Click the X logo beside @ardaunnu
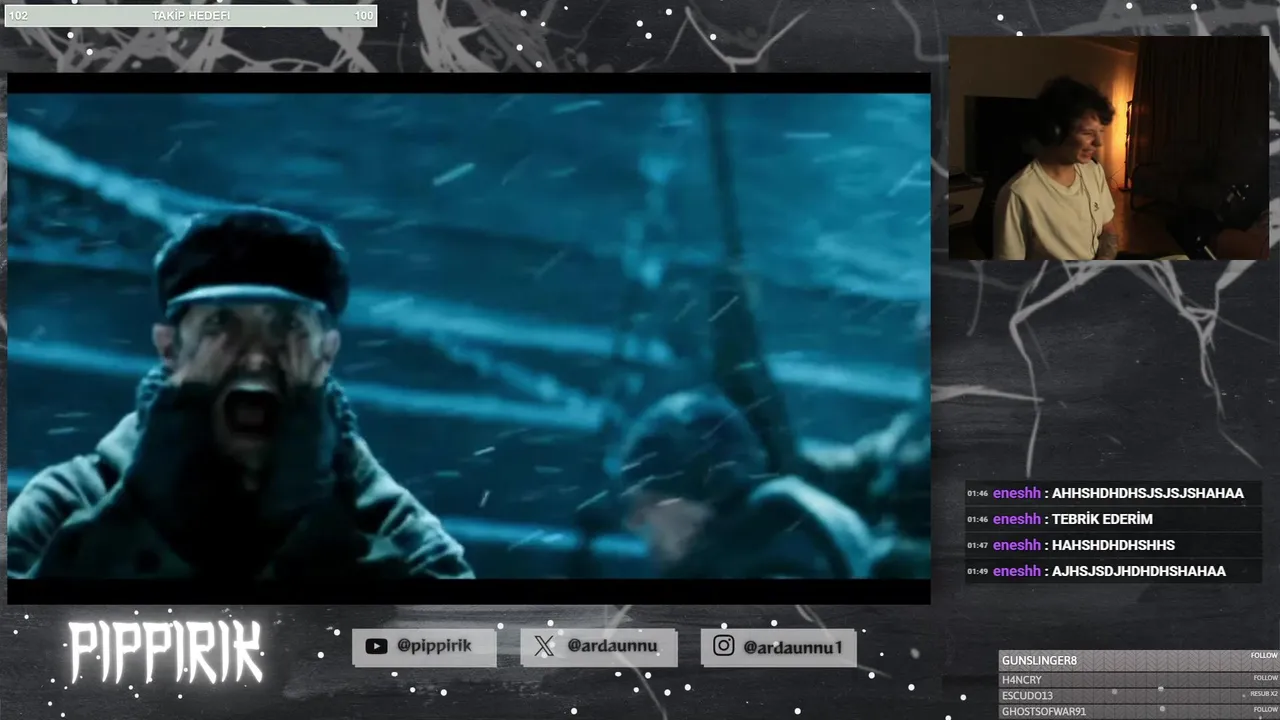This screenshot has width=1280, height=720. click(544, 646)
